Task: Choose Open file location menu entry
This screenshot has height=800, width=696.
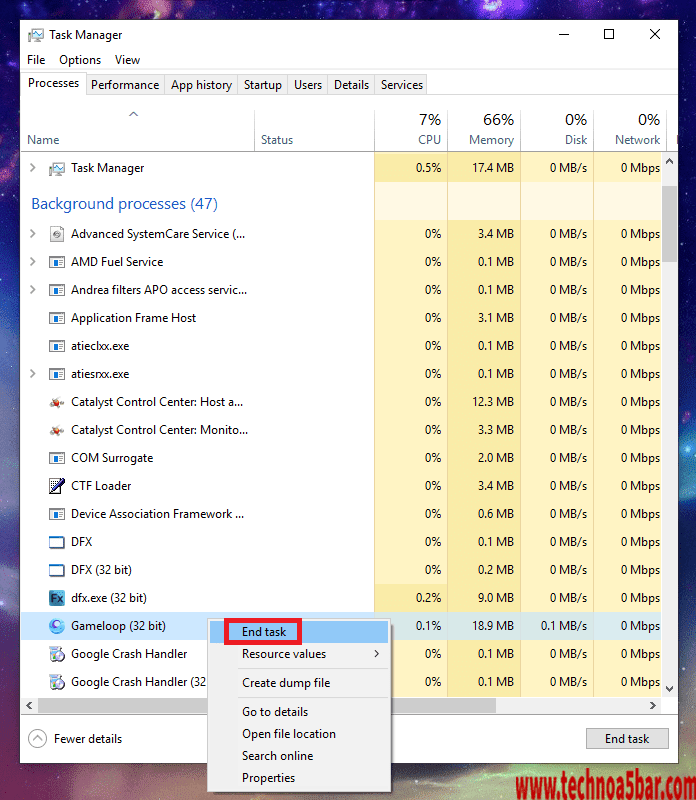Action: click(x=299, y=734)
